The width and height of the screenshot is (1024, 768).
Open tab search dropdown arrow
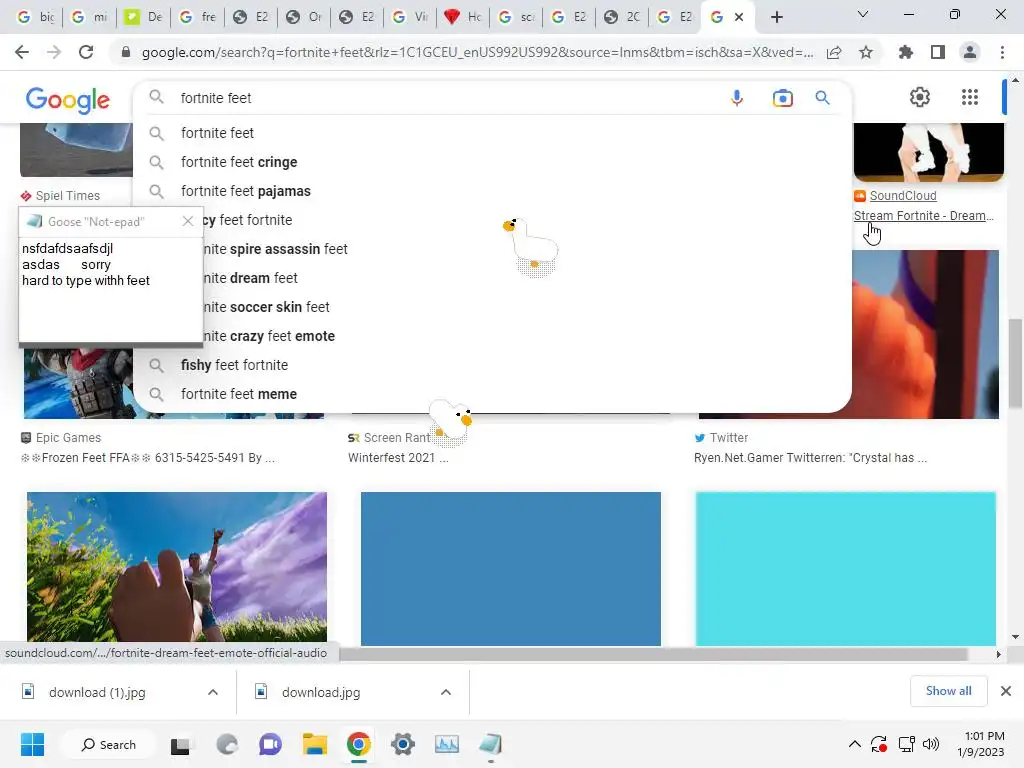pyautogui.click(x=863, y=14)
